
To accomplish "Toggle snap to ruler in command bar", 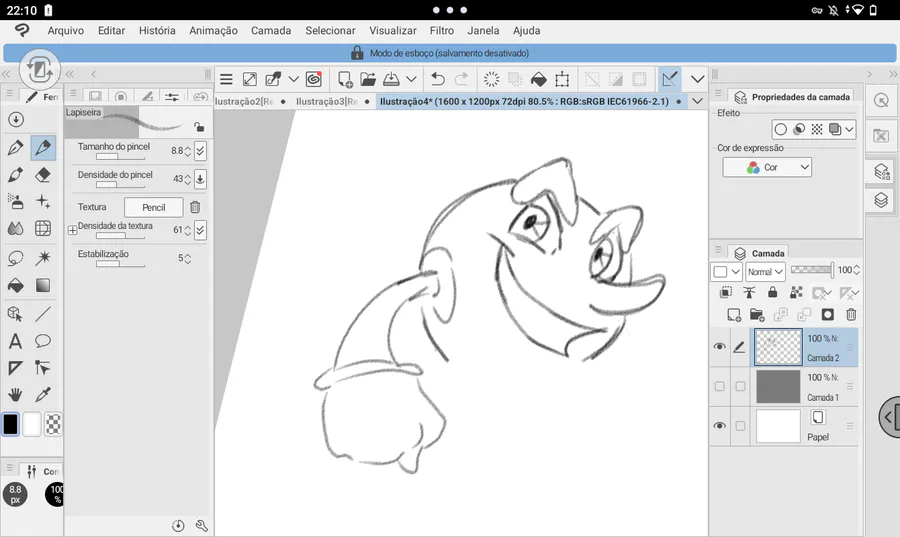I will 669,79.
